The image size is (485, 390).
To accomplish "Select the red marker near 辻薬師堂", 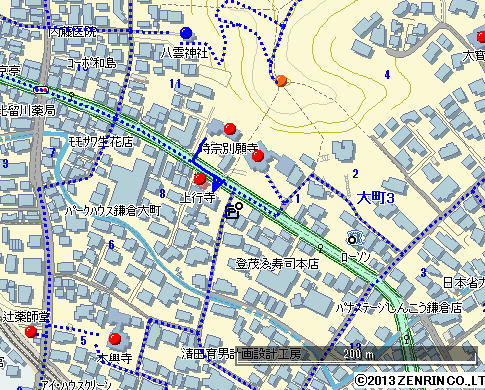I will click(31, 332).
